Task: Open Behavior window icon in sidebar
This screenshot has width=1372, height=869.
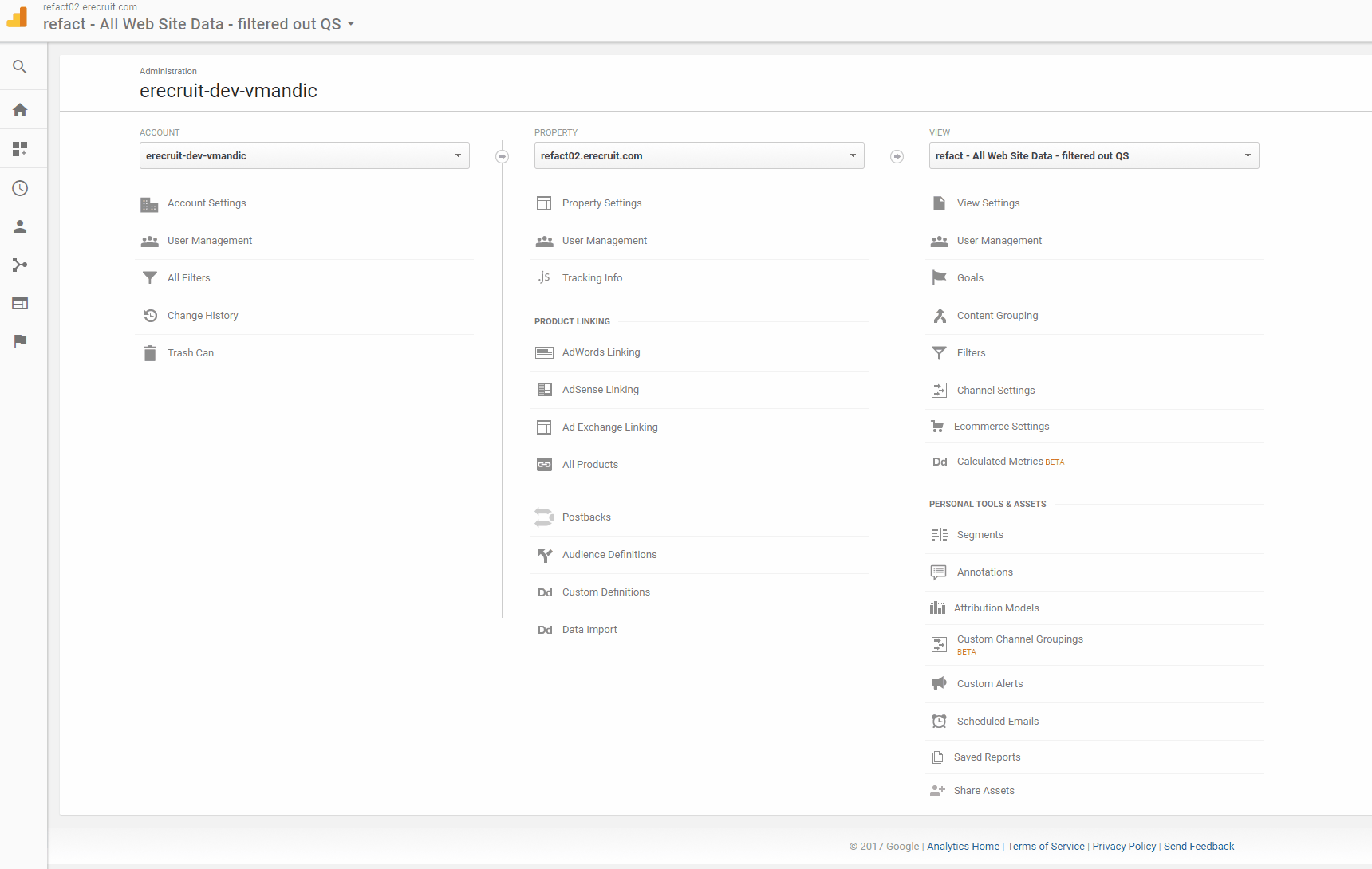Action: pos(20,303)
